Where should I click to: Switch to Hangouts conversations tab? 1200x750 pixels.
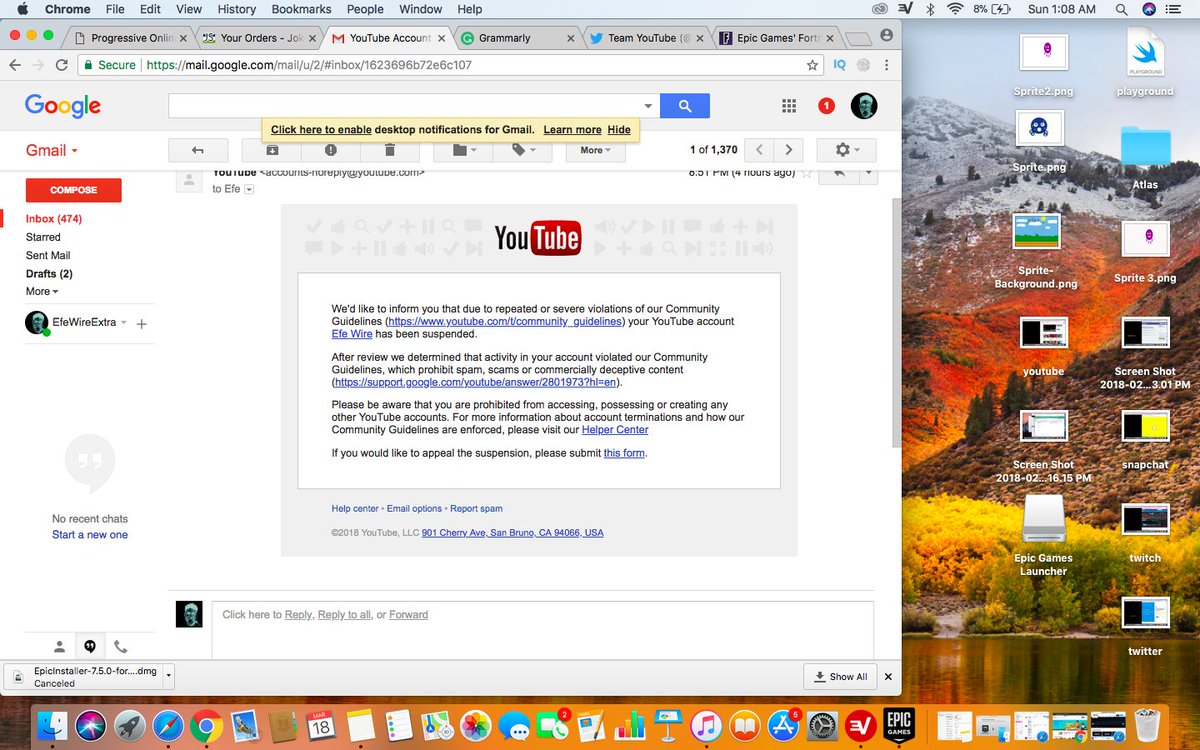pos(90,647)
